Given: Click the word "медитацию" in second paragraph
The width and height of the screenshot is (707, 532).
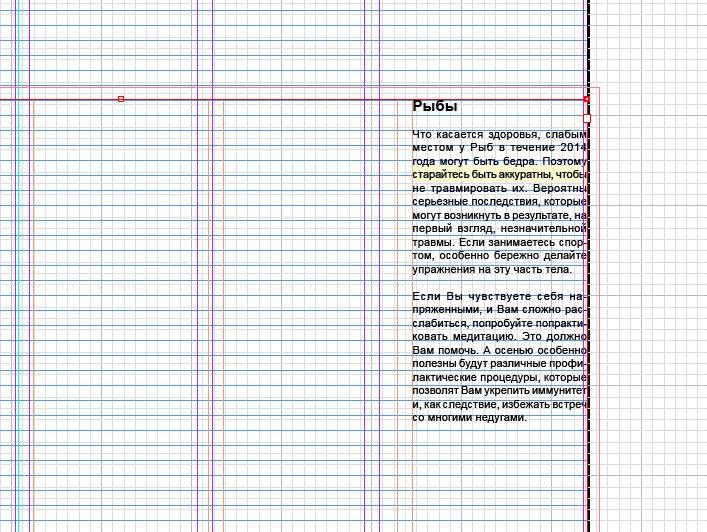Looking at the screenshot, I should pyautogui.click(x=485, y=337).
